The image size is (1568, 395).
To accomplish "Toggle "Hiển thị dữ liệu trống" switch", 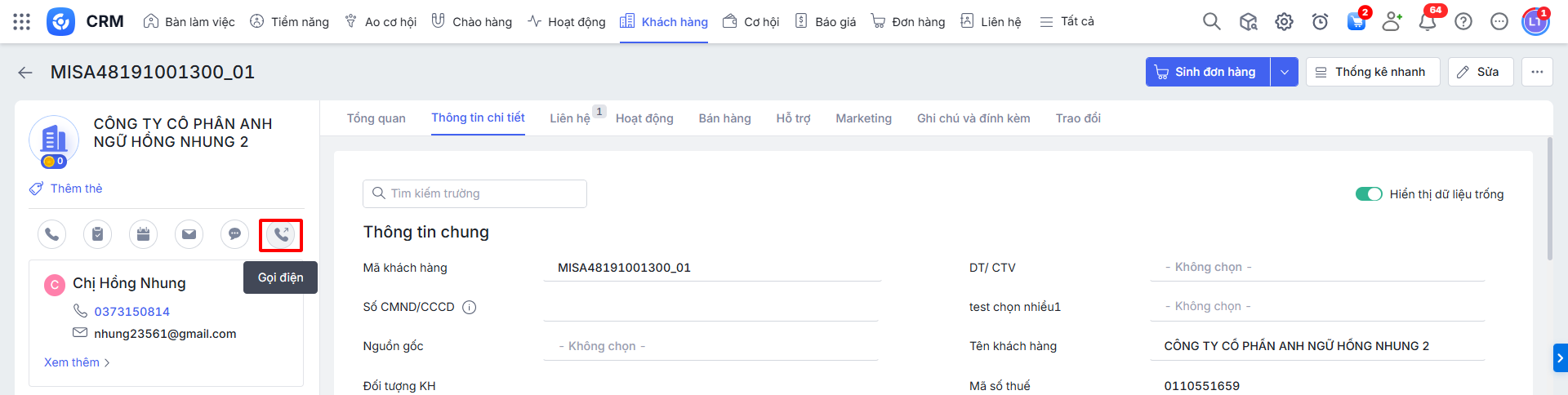I will pyautogui.click(x=1368, y=194).
